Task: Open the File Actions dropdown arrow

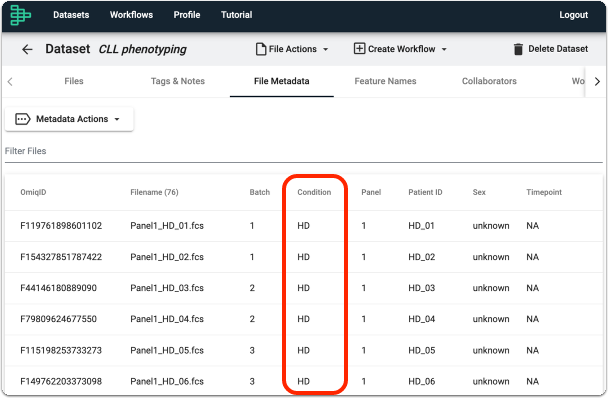Action: (x=326, y=49)
